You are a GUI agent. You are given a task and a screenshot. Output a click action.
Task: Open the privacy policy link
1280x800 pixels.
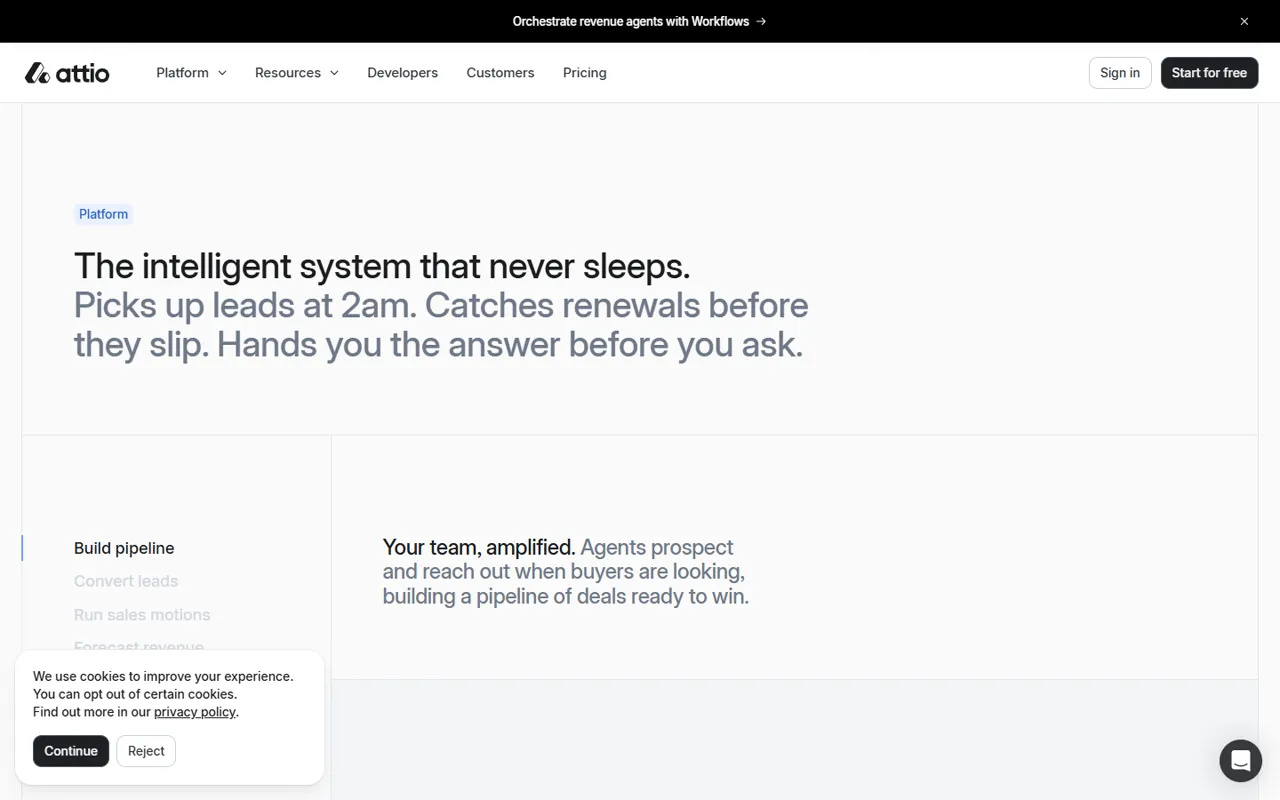point(195,712)
